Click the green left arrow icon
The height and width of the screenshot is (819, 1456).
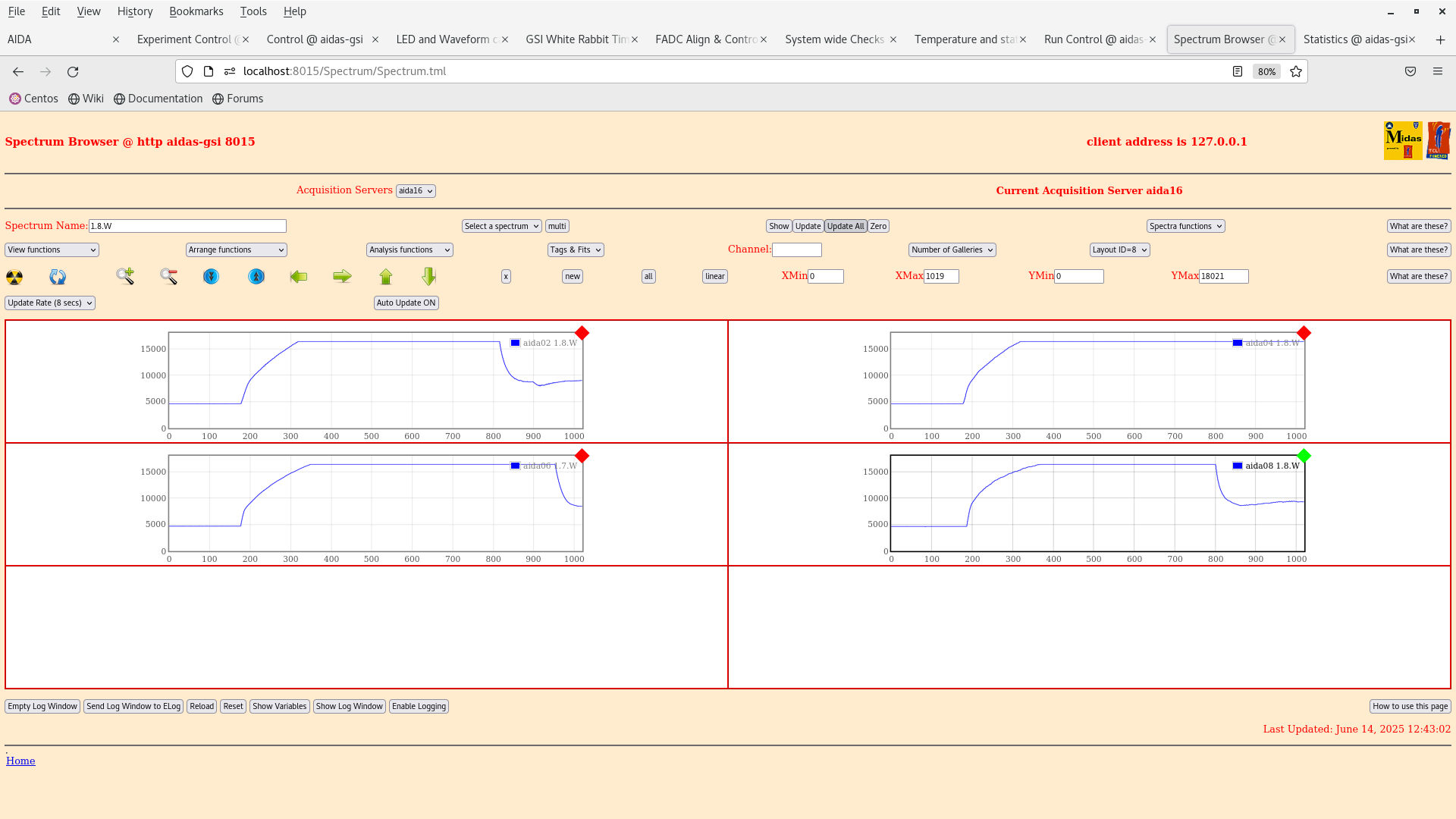[299, 277]
